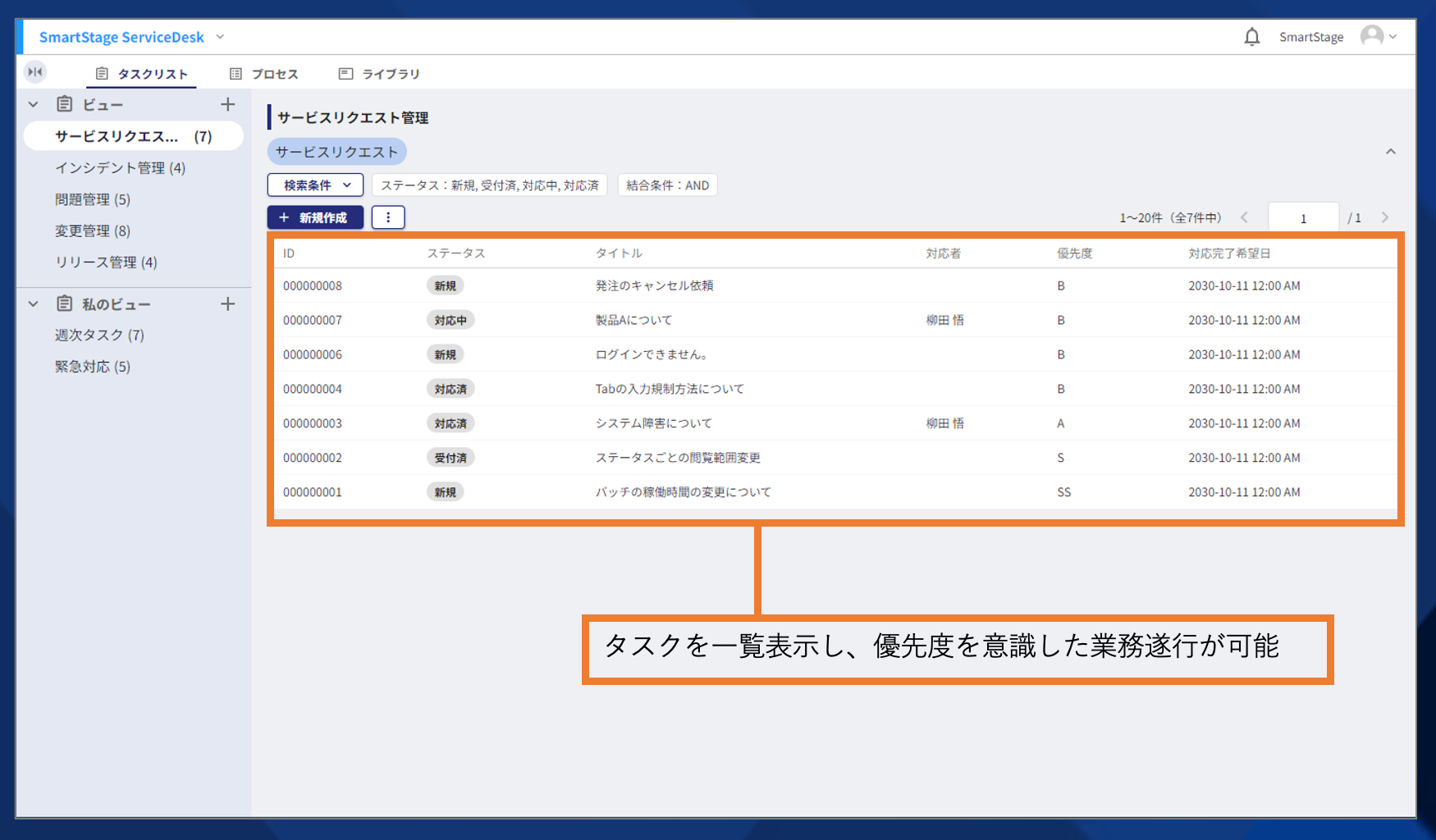The image size is (1436, 840).
Task: Open the notification bell
Action: pyautogui.click(x=1251, y=37)
